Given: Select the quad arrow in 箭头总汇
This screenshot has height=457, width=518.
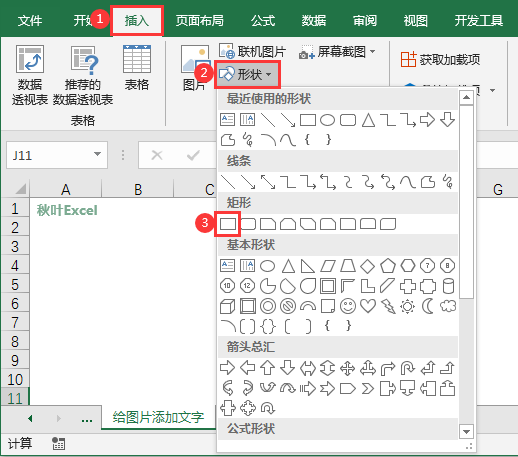Looking at the screenshot, I should pos(348,369).
